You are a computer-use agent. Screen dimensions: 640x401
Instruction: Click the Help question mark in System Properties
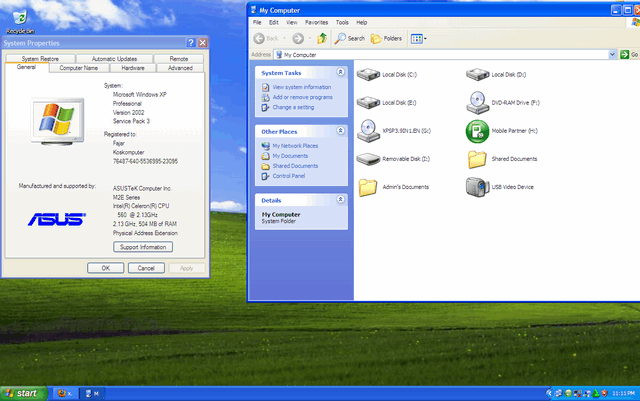click(x=191, y=42)
